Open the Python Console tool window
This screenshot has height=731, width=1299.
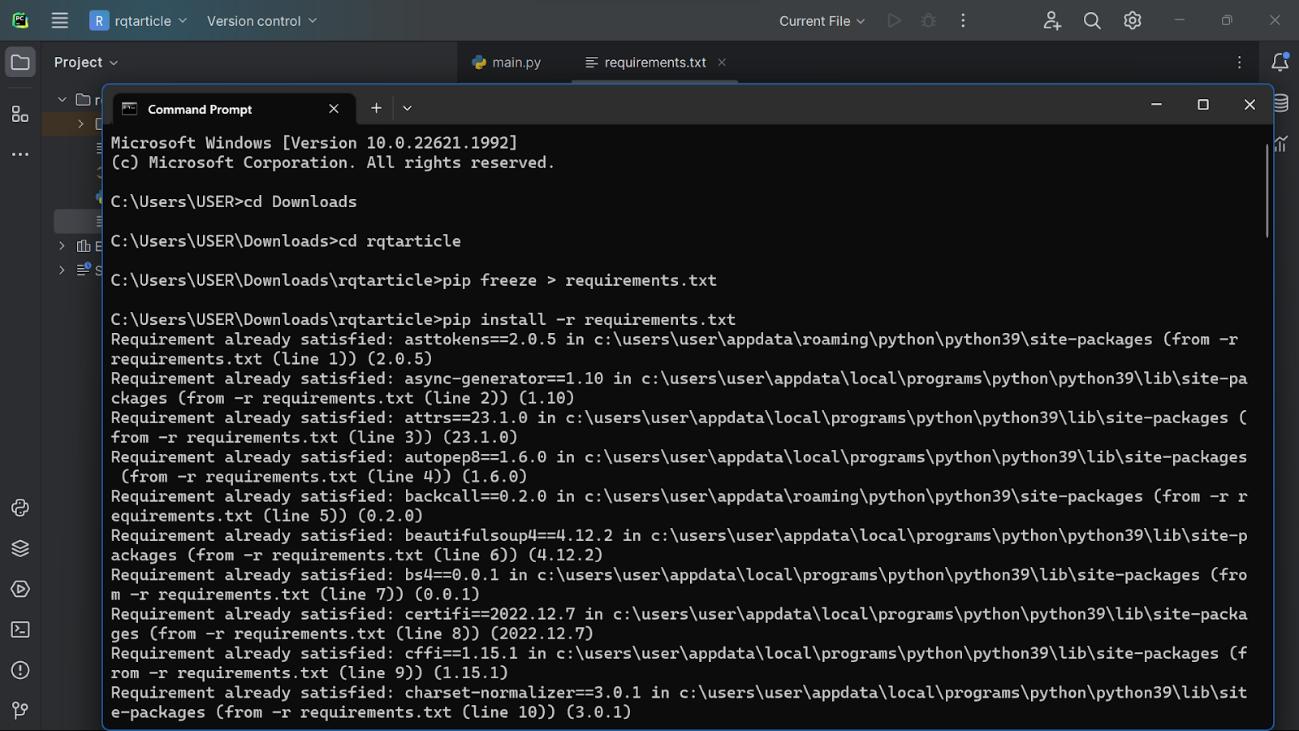click(x=20, y=508)
